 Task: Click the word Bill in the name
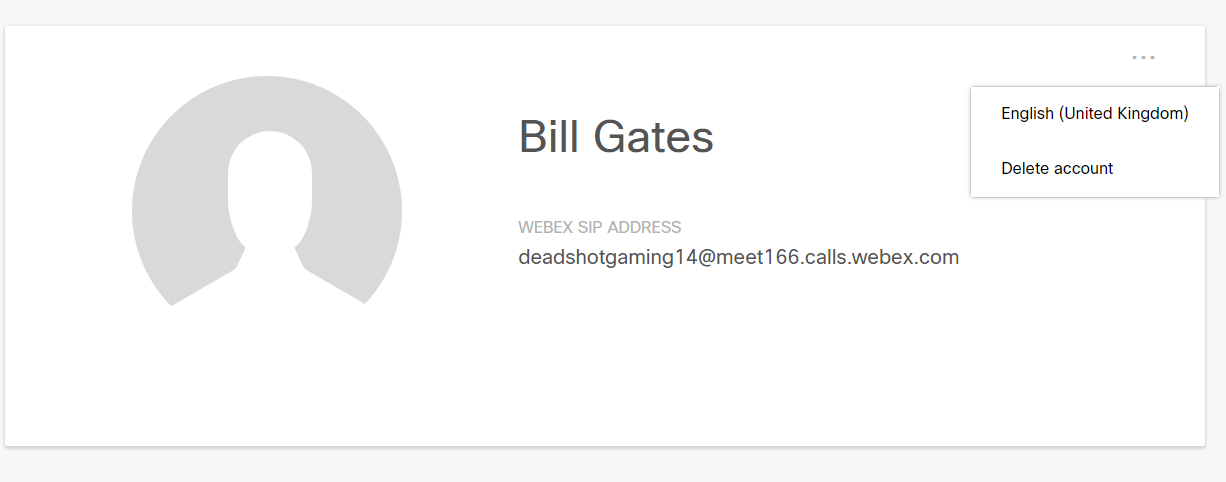(549, 137)
